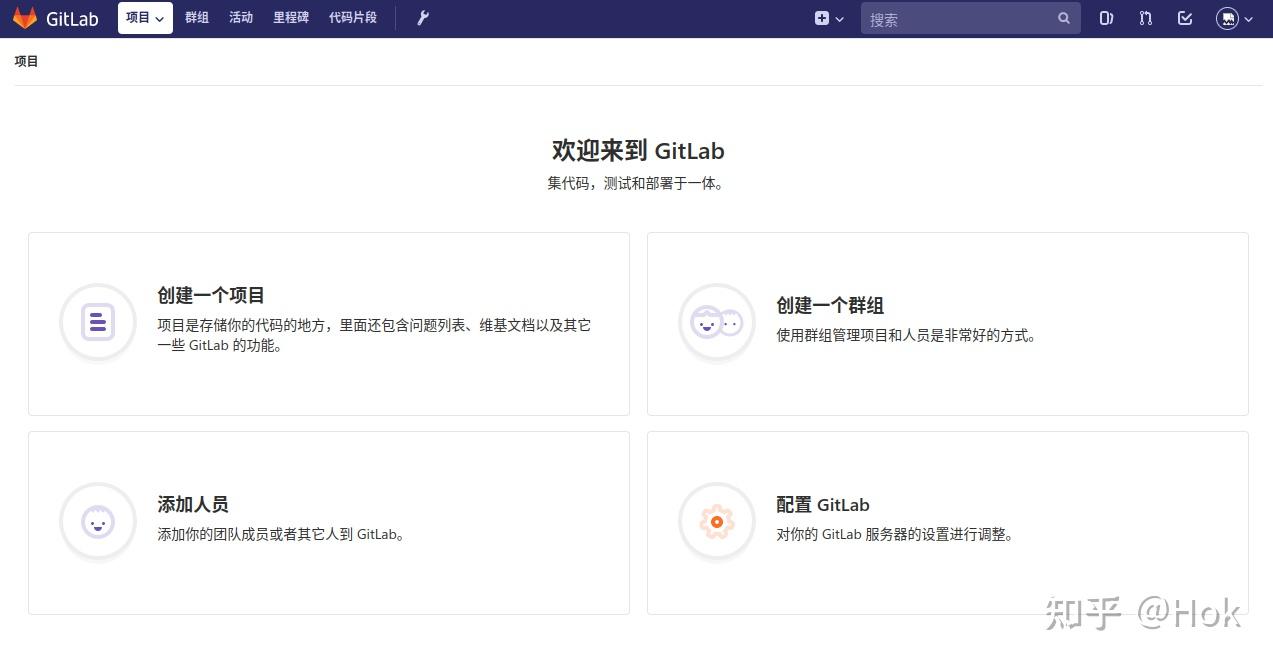This screenshot has width=1273, height=663.
Task: Select the 活动 menu item
Action: [240, 17]
